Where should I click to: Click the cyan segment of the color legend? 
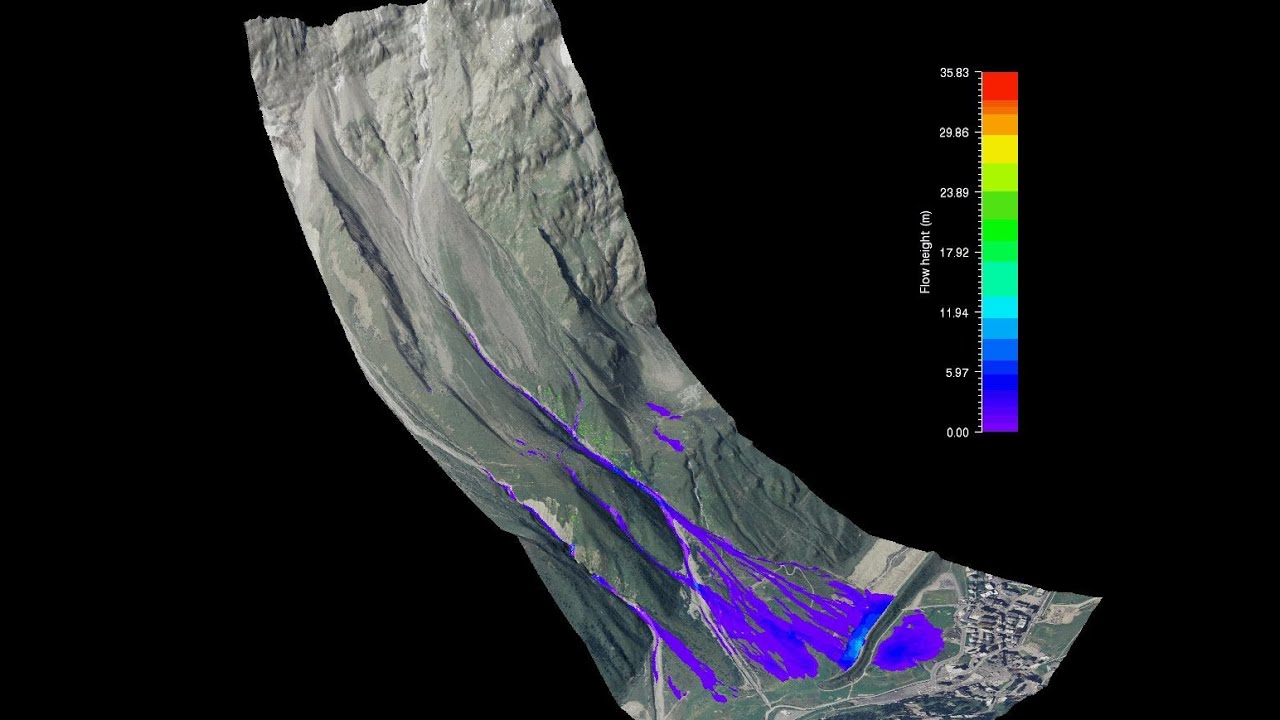pos(1000,307)
